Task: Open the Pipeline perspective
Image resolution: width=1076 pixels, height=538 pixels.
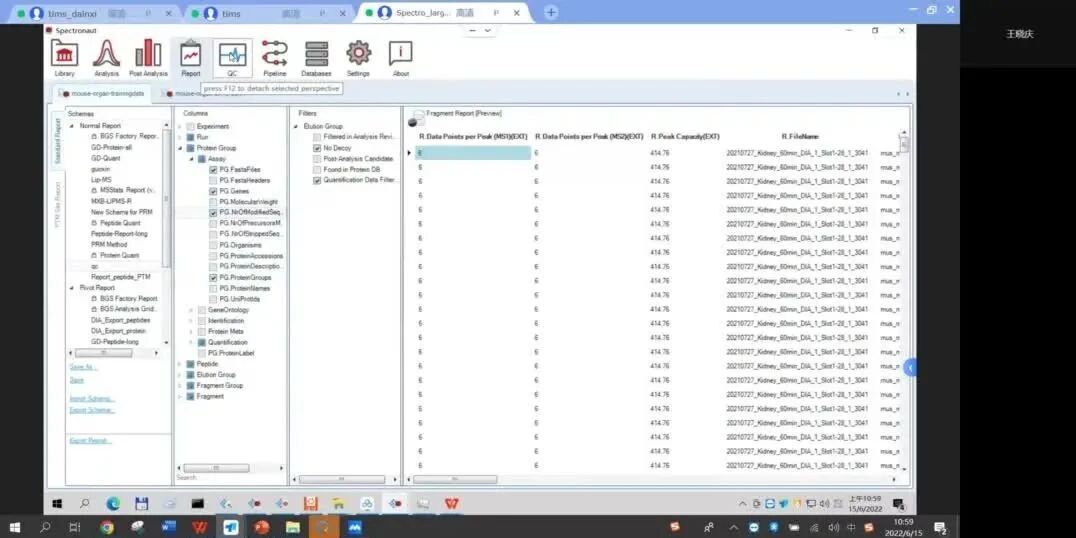Action: coord(274,58)
